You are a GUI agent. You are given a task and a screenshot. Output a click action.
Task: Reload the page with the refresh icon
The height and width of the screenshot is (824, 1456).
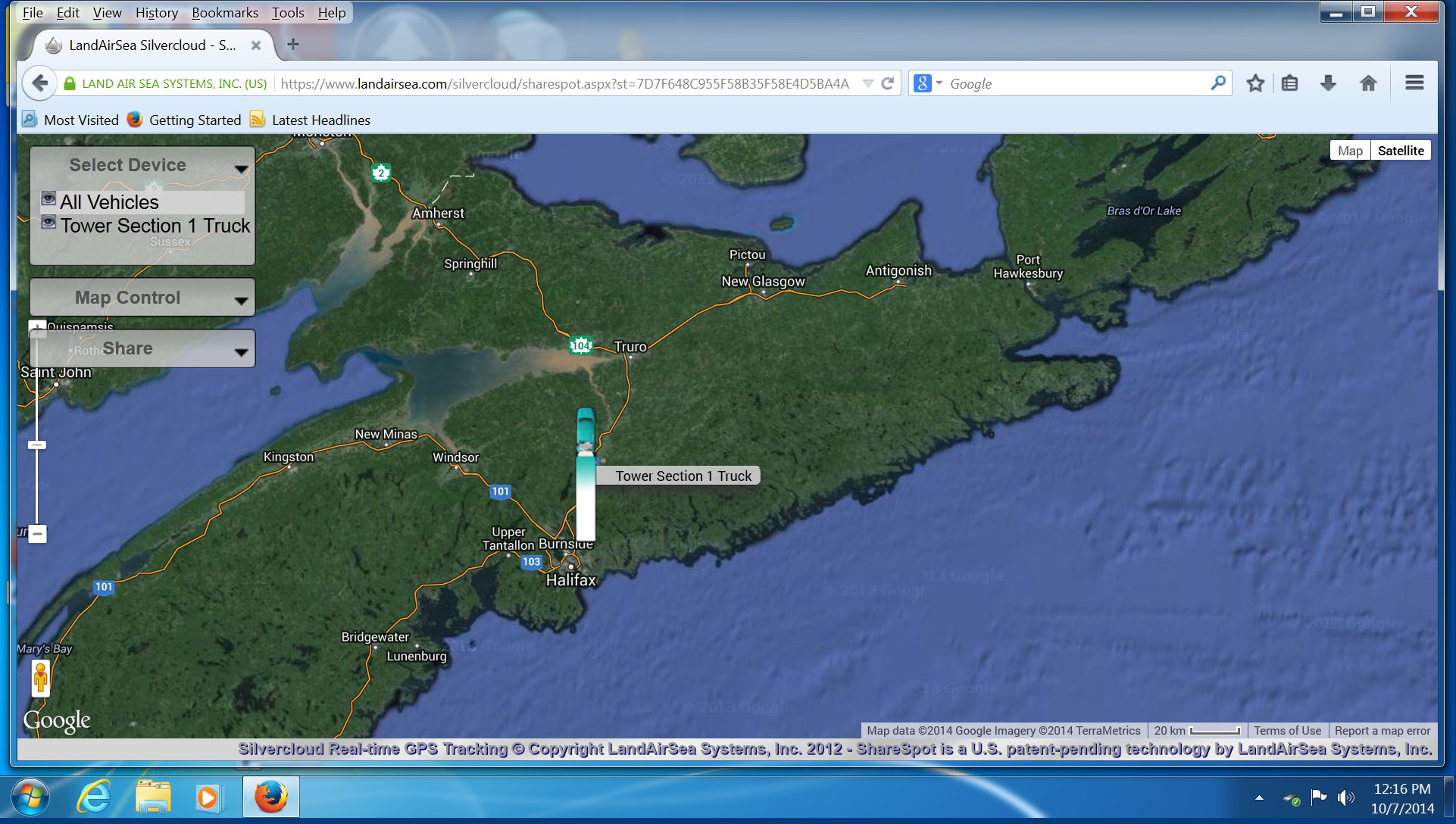pyautogui.click(x=888, y=83)
